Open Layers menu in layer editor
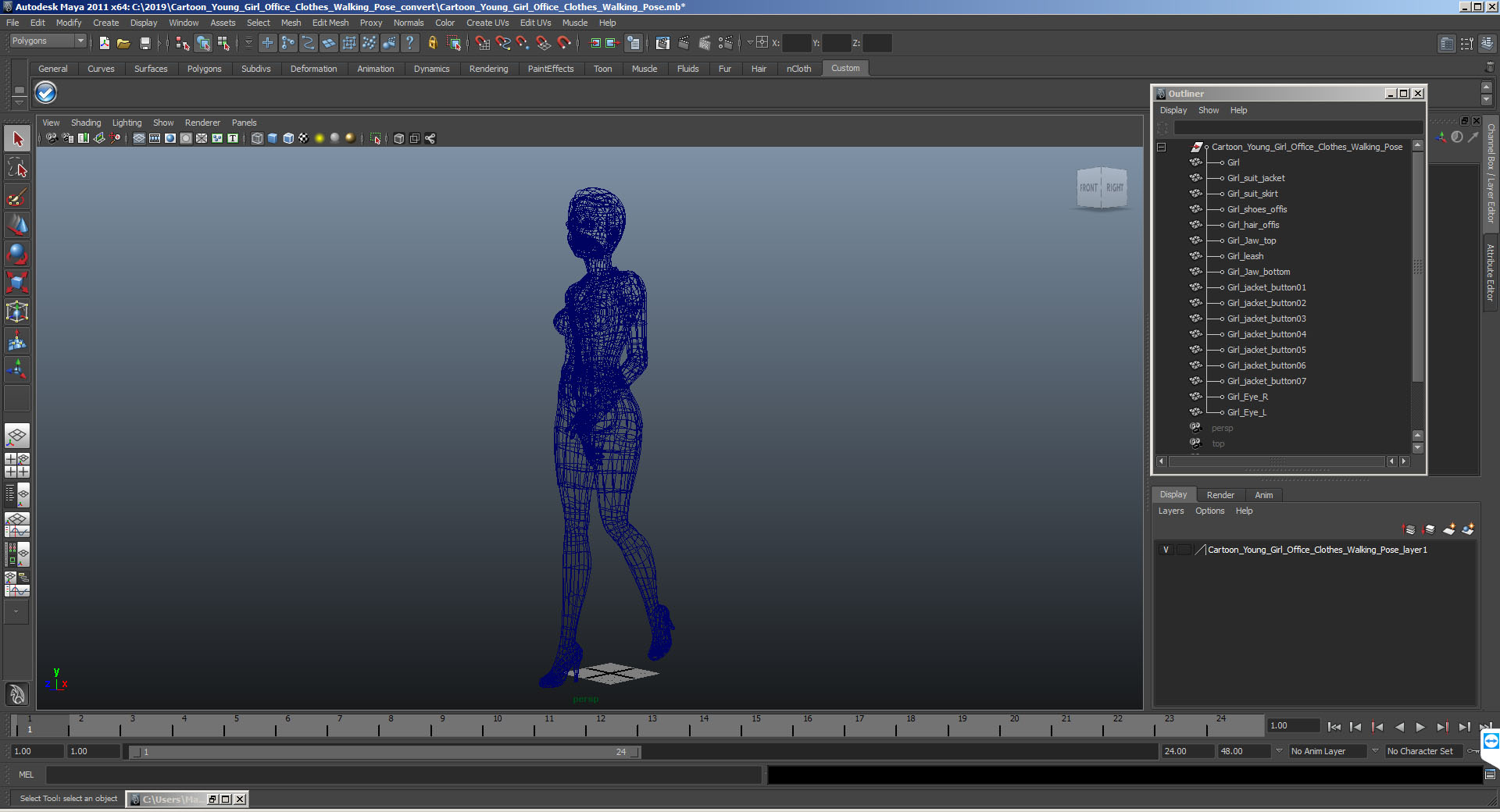This screenshot has width=1500, height=812. click(1170, 511)
